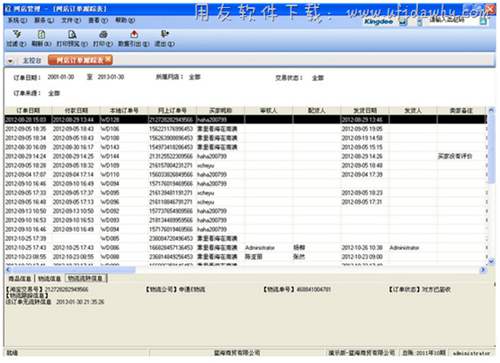Select order row WD106
This screenshot has height=363, width=500.
click(246, 129)
